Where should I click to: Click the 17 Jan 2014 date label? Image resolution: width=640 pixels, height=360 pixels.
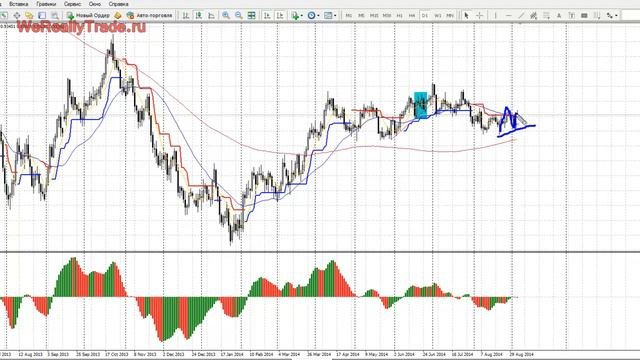pyautogui.click(x=232, y=354)
